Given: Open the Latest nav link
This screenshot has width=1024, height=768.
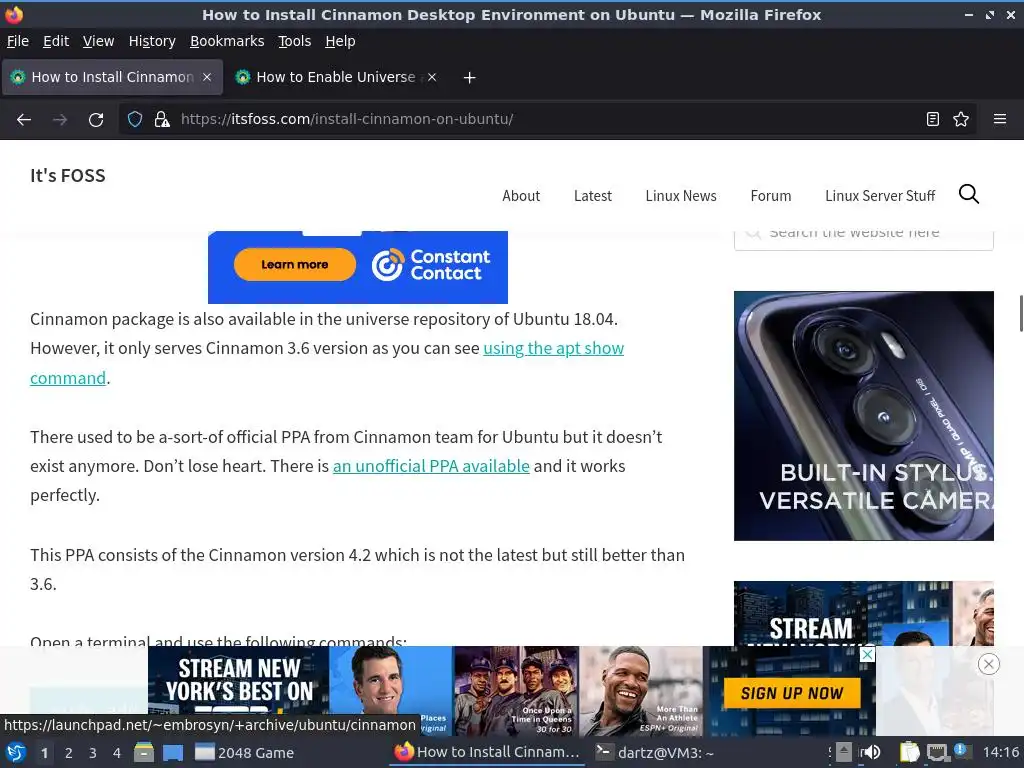Looking at the screenshot, I should click(593, 196).
